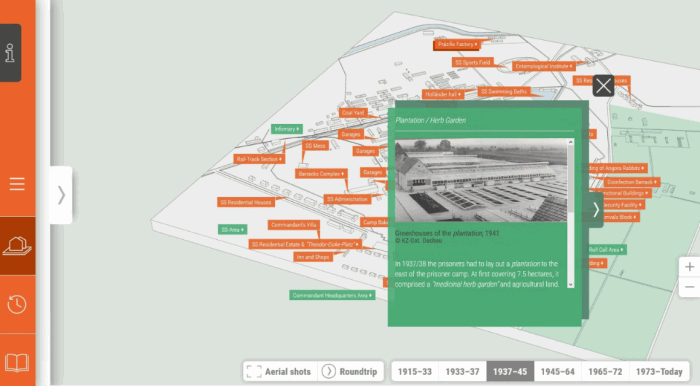Image resolution: width=700 pixels, height=386 pixels.
Task: Open the hamburger menu in the sidebar
Action: 17,184
